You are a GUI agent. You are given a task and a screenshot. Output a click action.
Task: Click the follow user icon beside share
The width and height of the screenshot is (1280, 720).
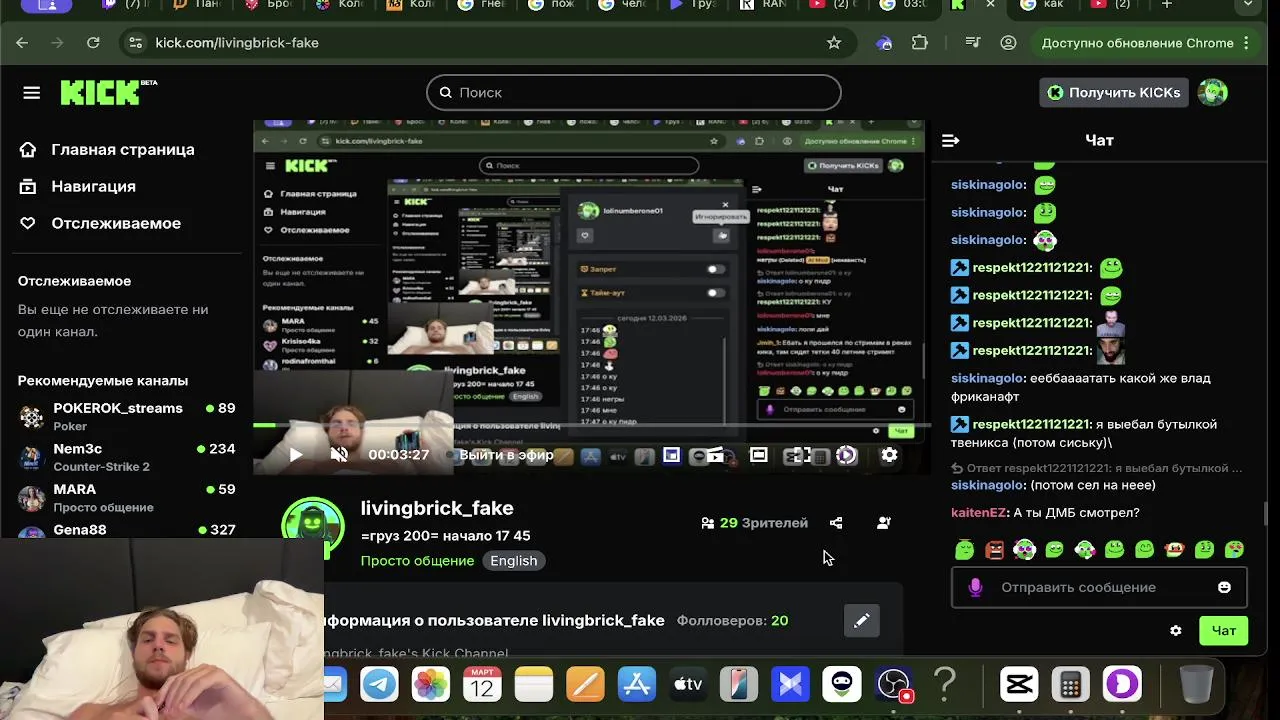[884, 523]
